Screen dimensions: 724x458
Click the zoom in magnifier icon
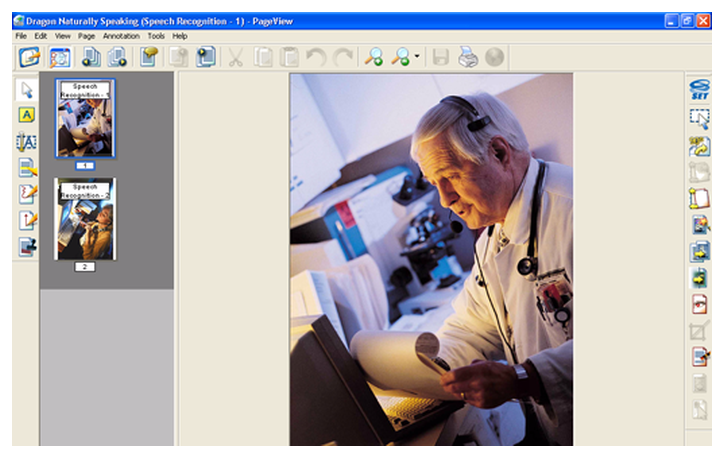374,58
